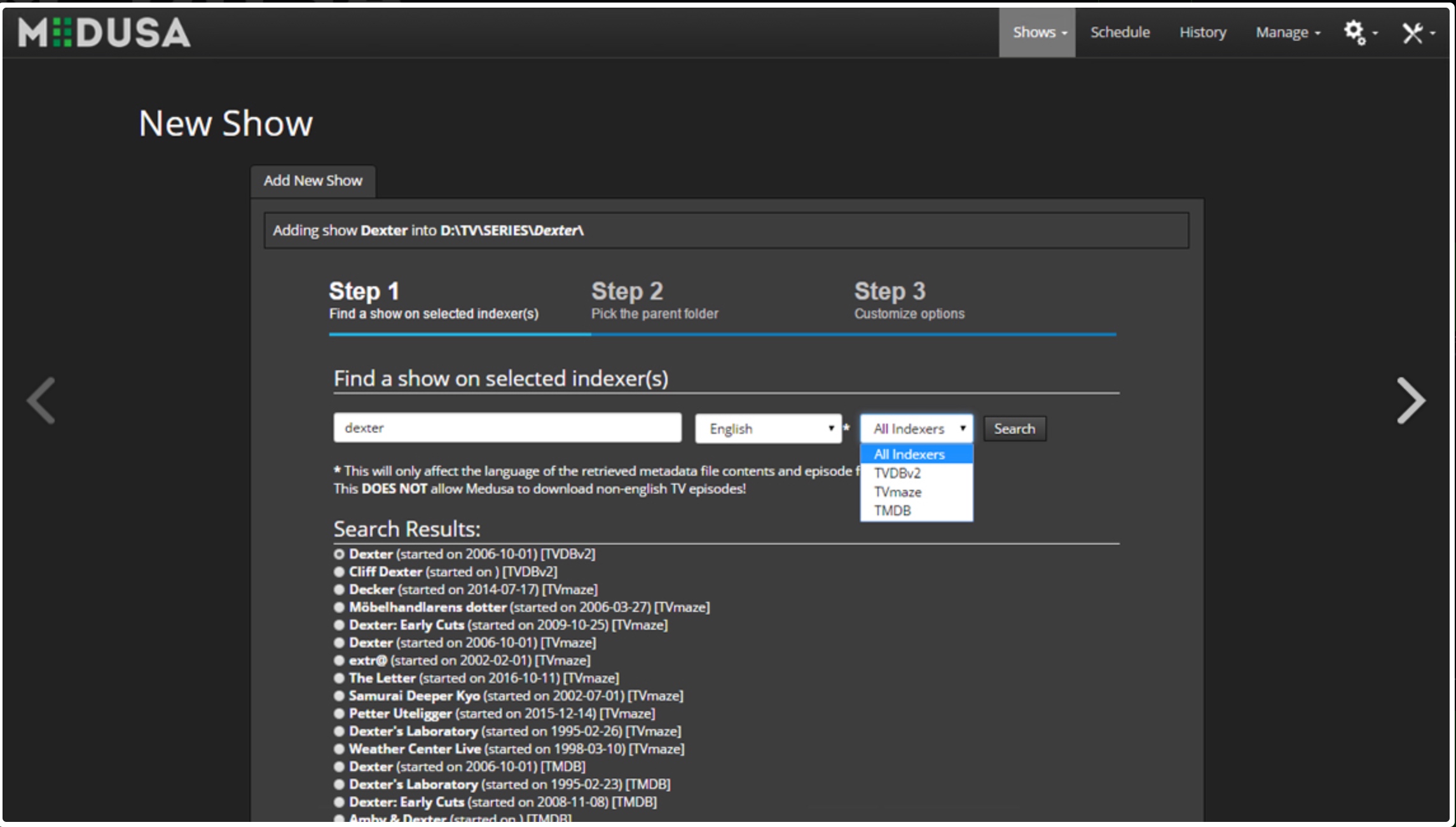1456x827 pixels.
Task: Click the 'Find a show on selected indexer(s)' heading
Action: 501,379
